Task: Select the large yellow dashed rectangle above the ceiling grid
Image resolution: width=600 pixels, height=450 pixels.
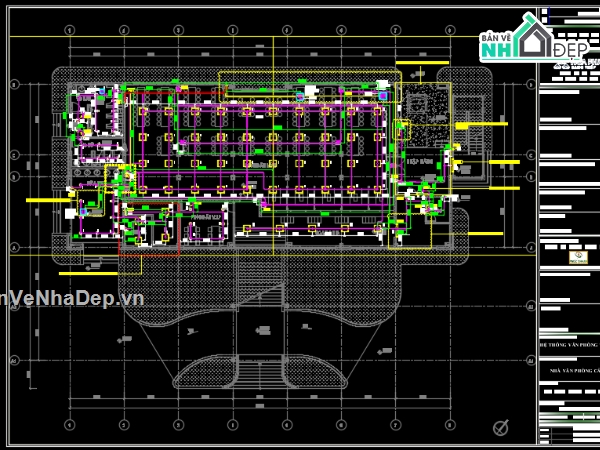Action: pyautogui.click(x=310, y=86)
